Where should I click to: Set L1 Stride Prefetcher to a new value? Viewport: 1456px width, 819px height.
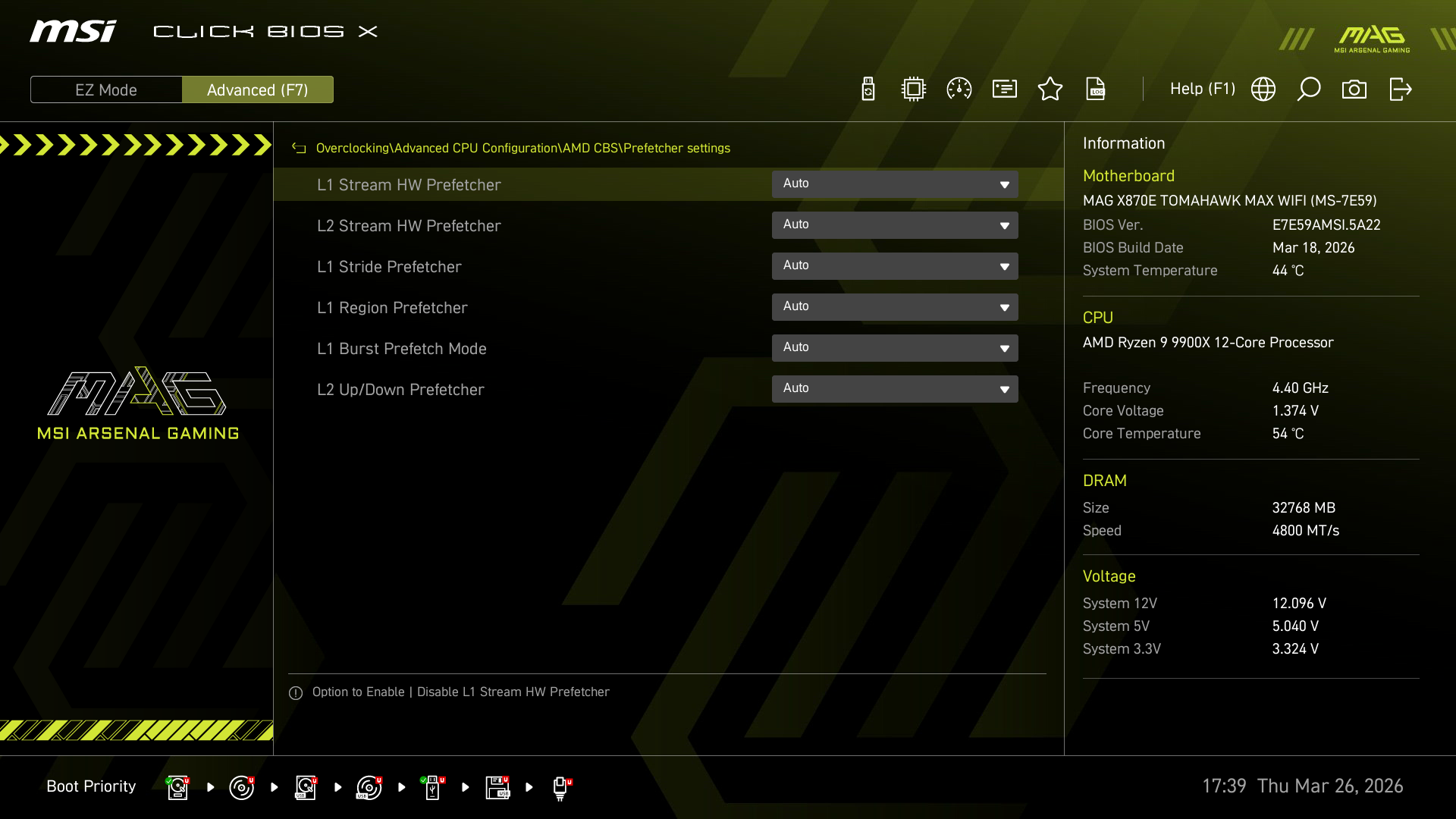[895, 265]
